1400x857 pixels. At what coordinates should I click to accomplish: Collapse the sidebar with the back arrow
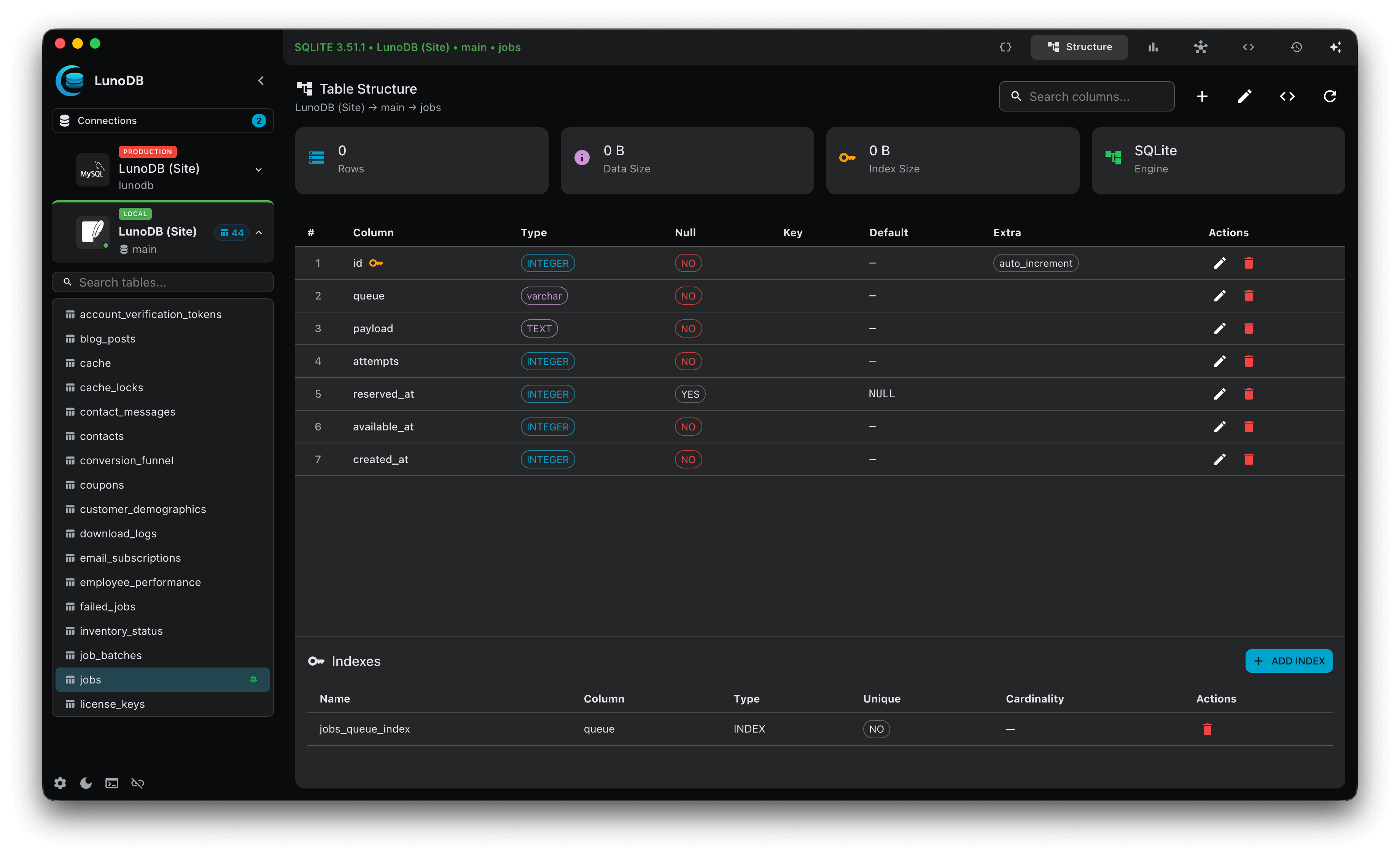[261, 80]
